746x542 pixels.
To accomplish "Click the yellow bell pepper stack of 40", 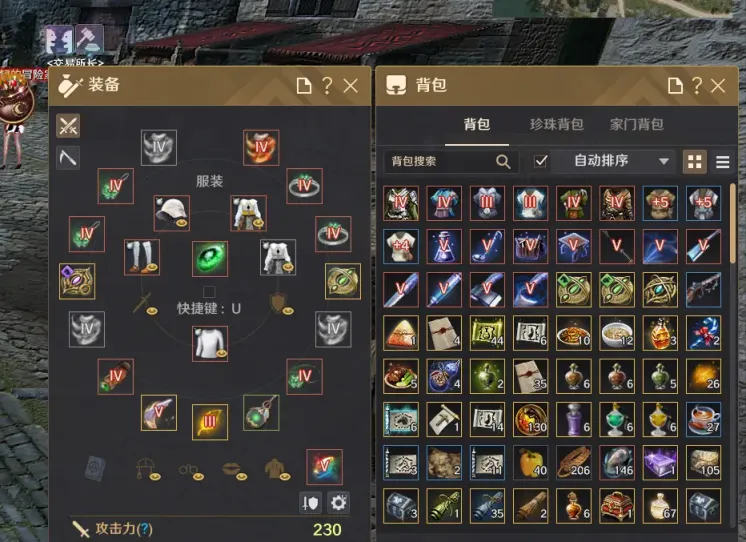I will (x=530, y=462).
